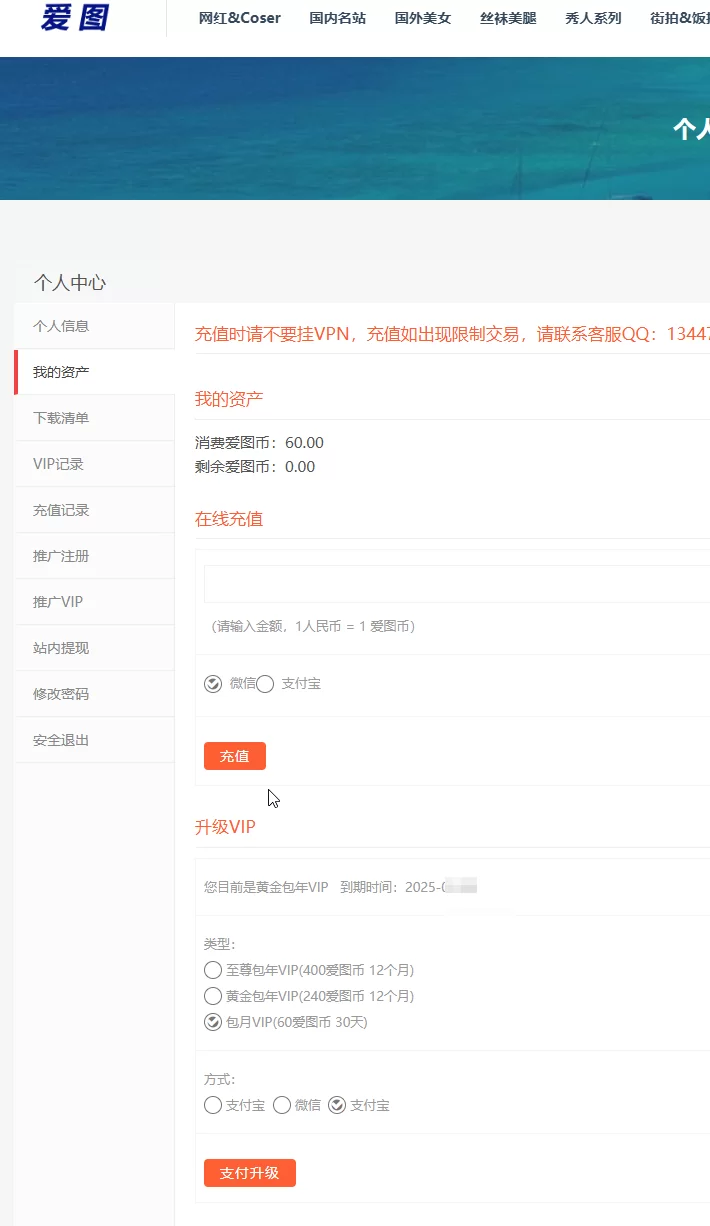This screenshot has width=710, height=1226.
Task: Open 站内提现 sidebar entry
Action: click(x=94, y=648)
